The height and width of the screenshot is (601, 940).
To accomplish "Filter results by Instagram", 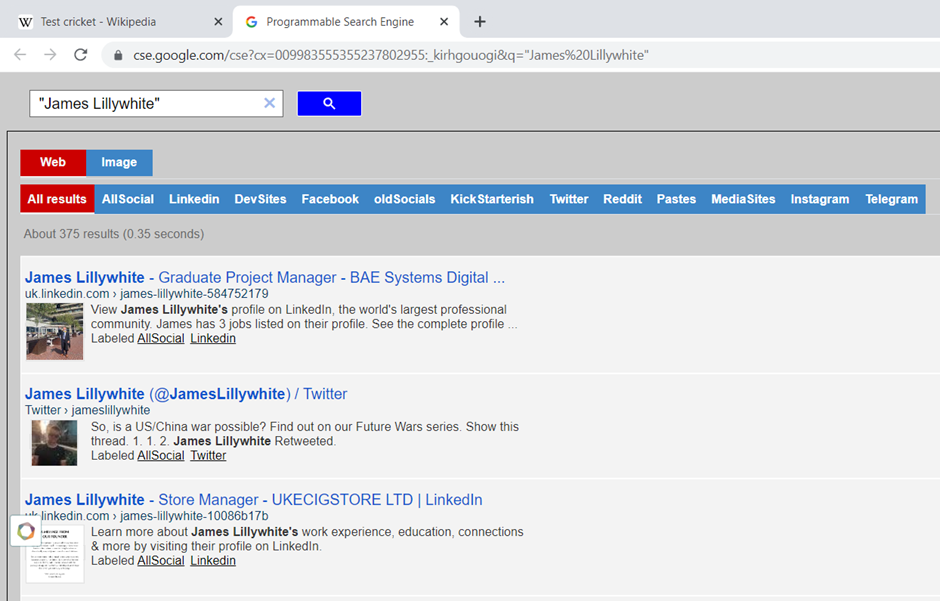I will point(820,199).
